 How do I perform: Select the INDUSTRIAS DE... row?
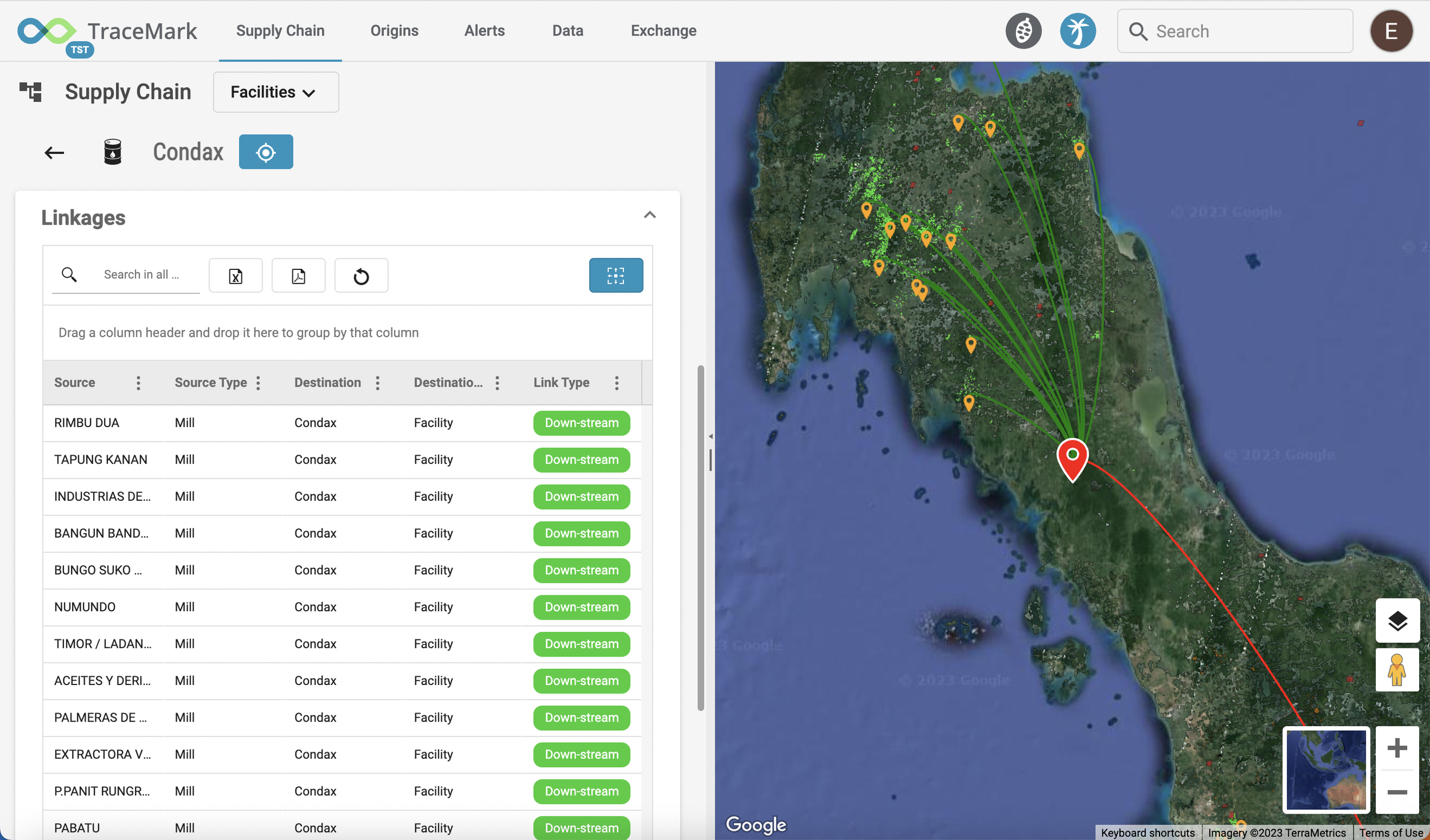coord(342,497)
